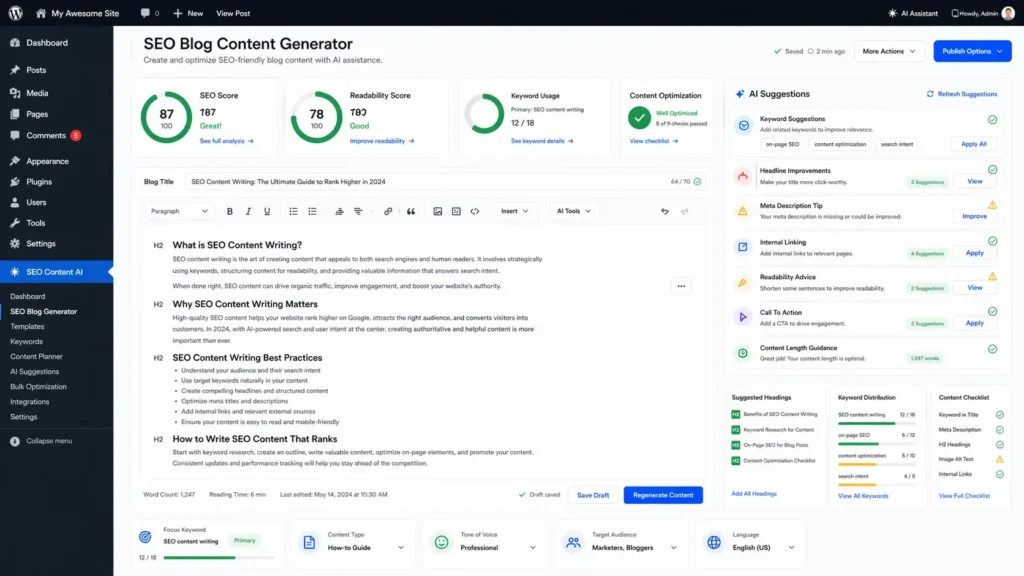Click Save Draft button
This screenshot has width=1024, height=576.
pos(593,495)
